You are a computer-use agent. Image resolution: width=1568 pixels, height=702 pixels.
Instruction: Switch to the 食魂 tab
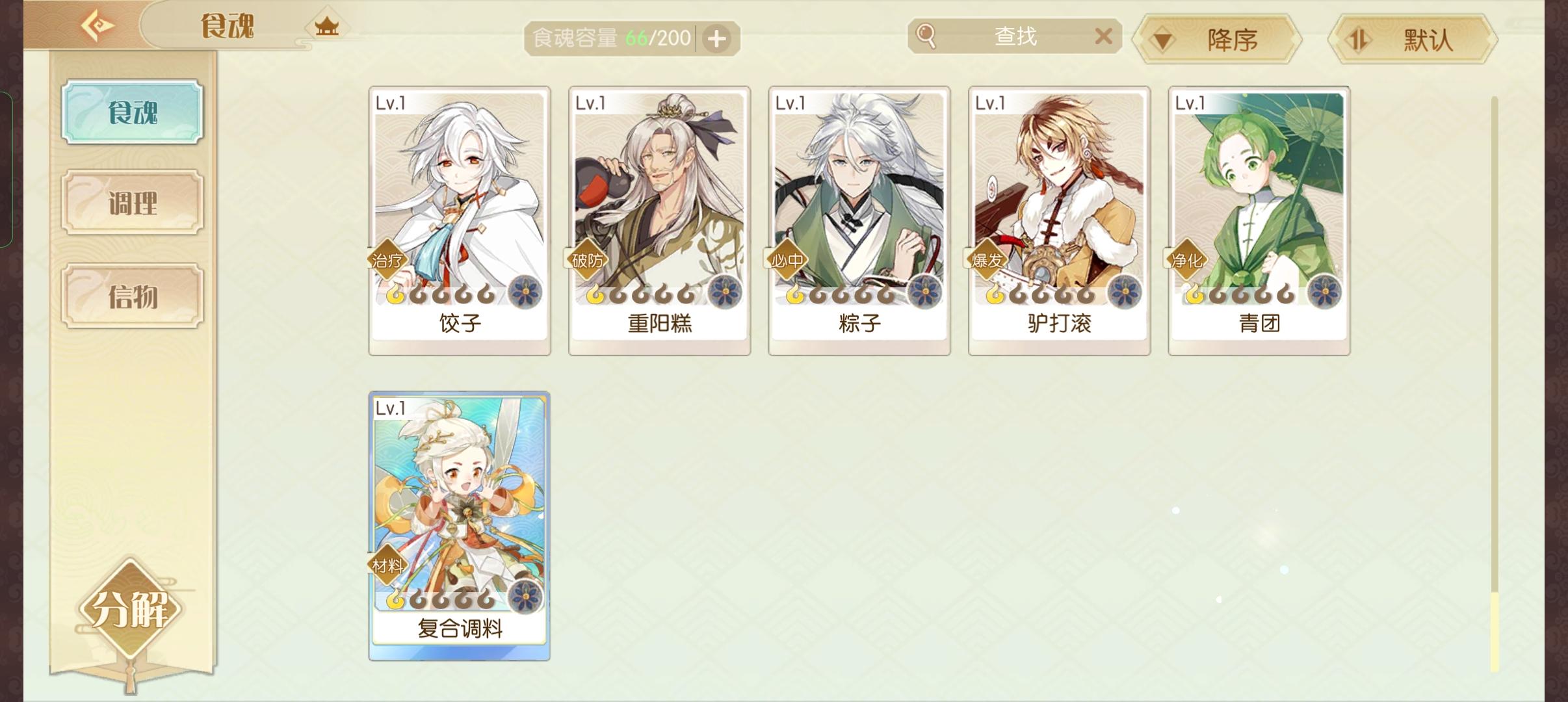click(x=133, y=112)
